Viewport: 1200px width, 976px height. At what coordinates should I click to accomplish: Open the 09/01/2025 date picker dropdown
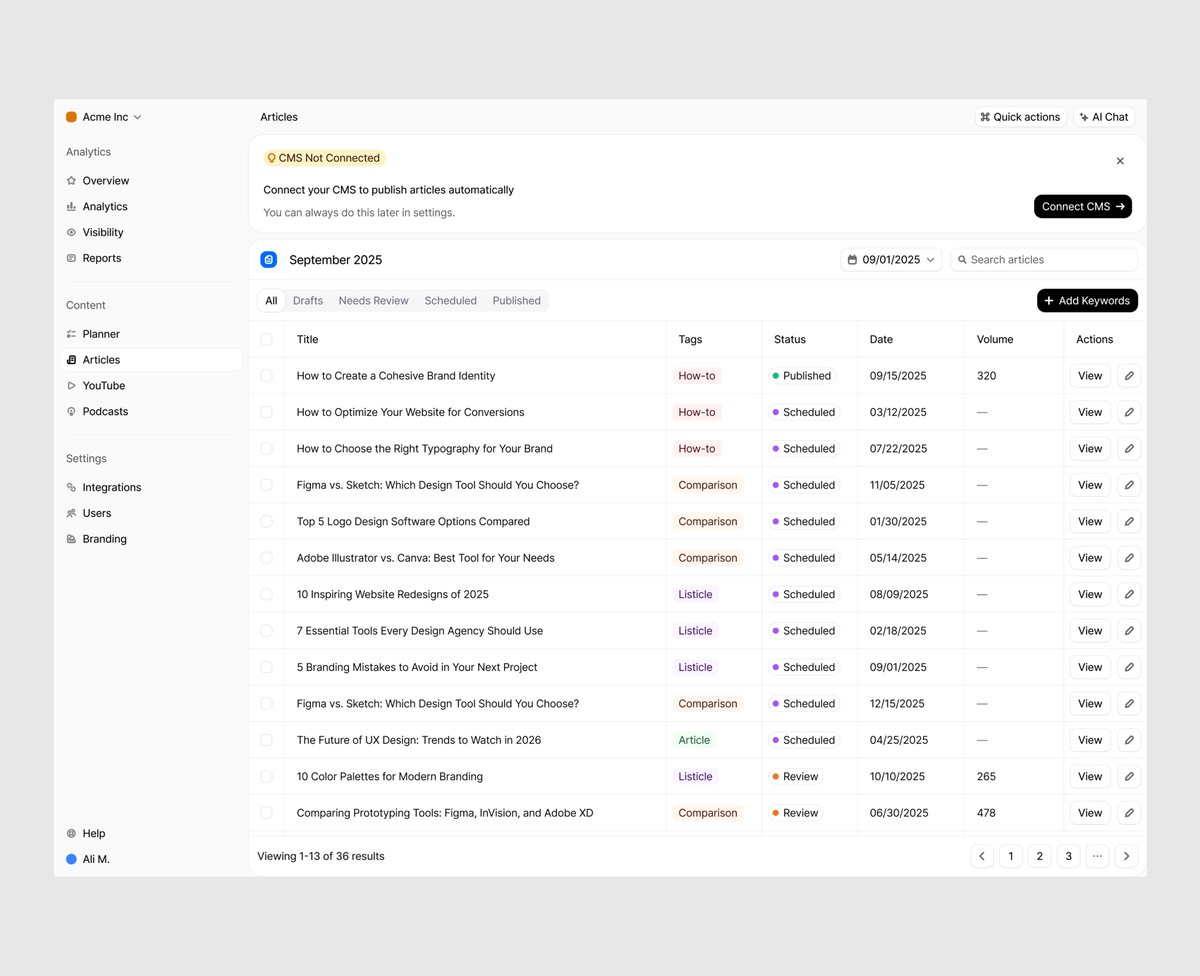[x=891, y=260]
